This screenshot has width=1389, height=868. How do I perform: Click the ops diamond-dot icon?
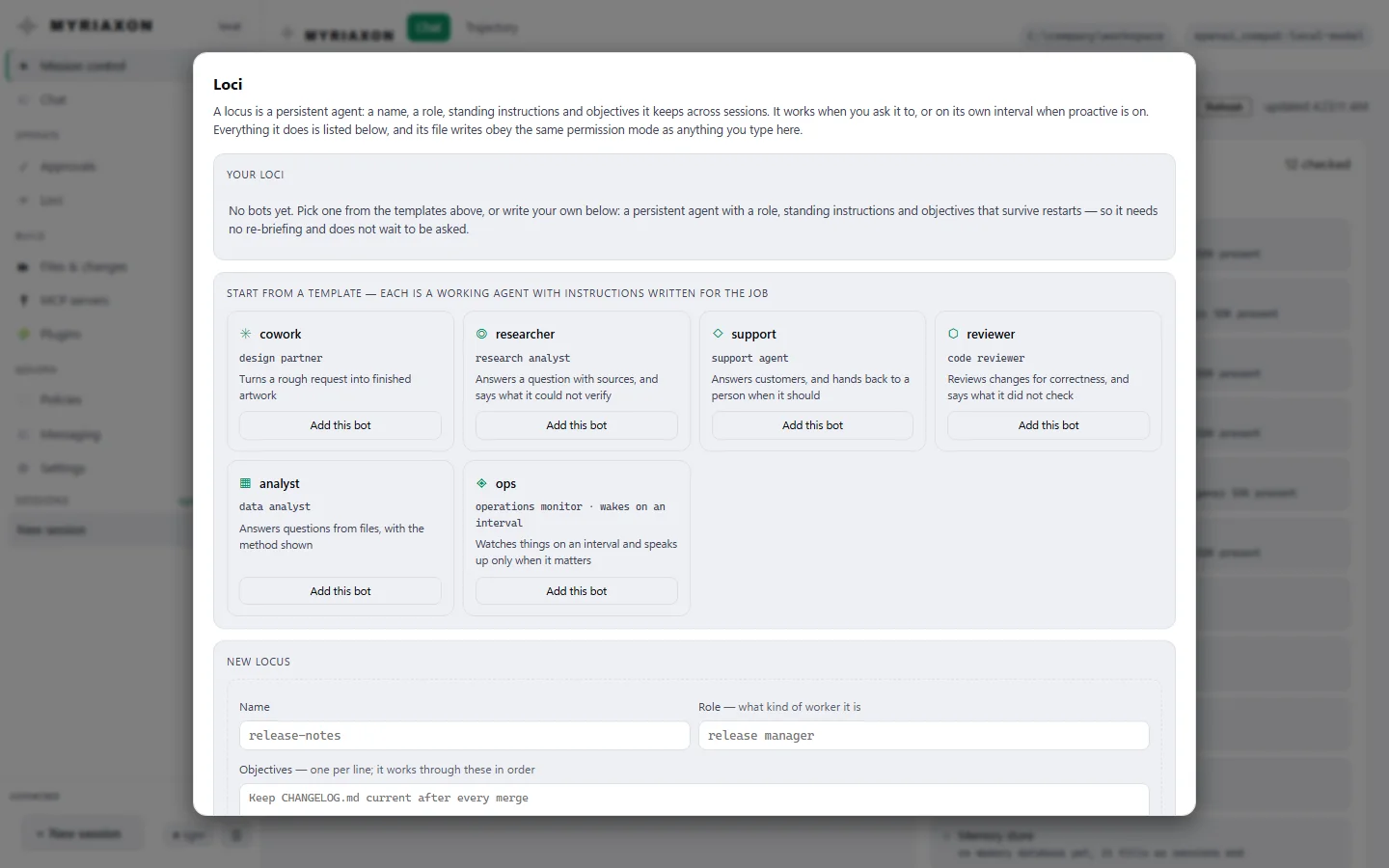click(481, 483)
